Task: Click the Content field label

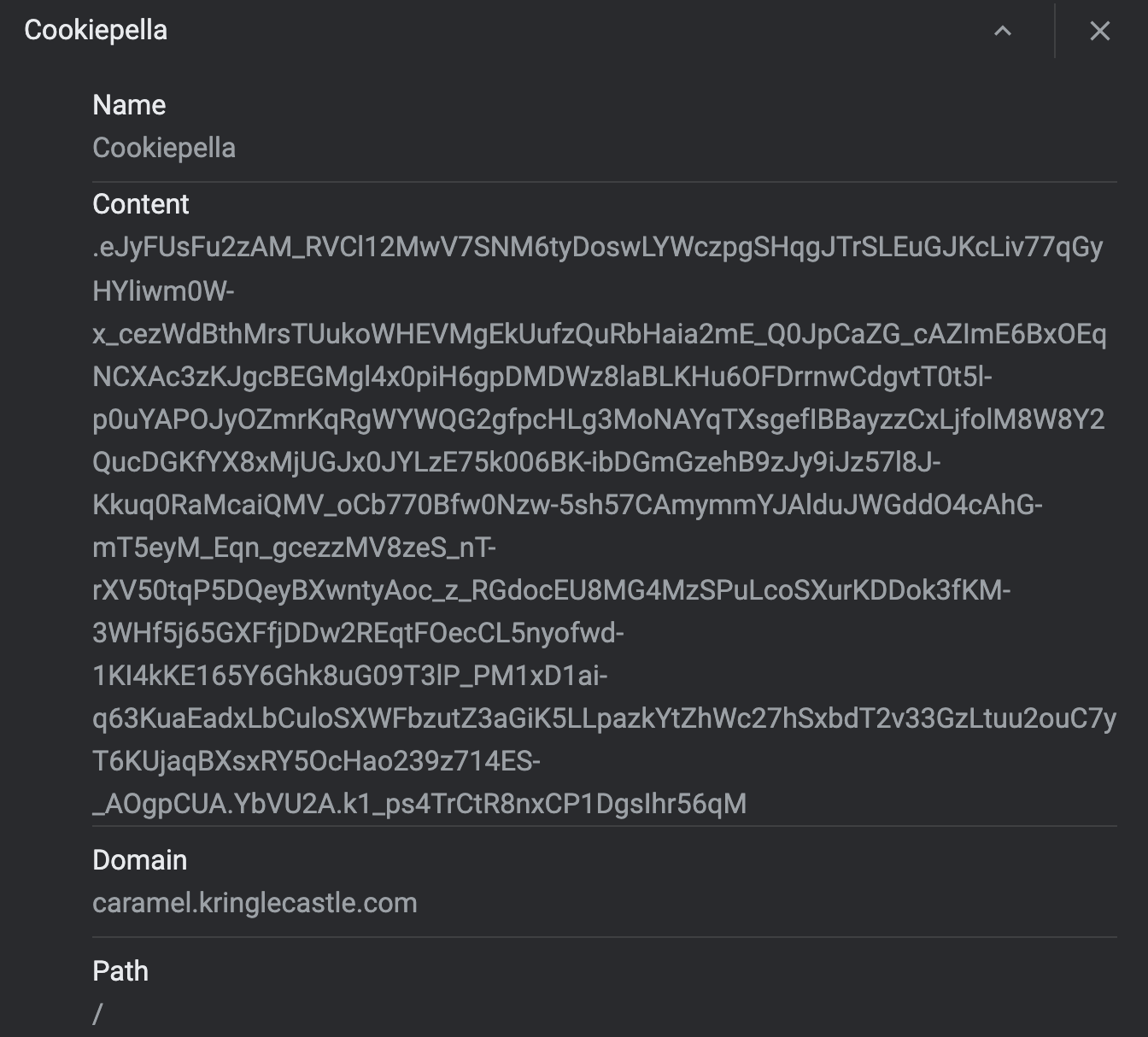Action: [141, 204]
